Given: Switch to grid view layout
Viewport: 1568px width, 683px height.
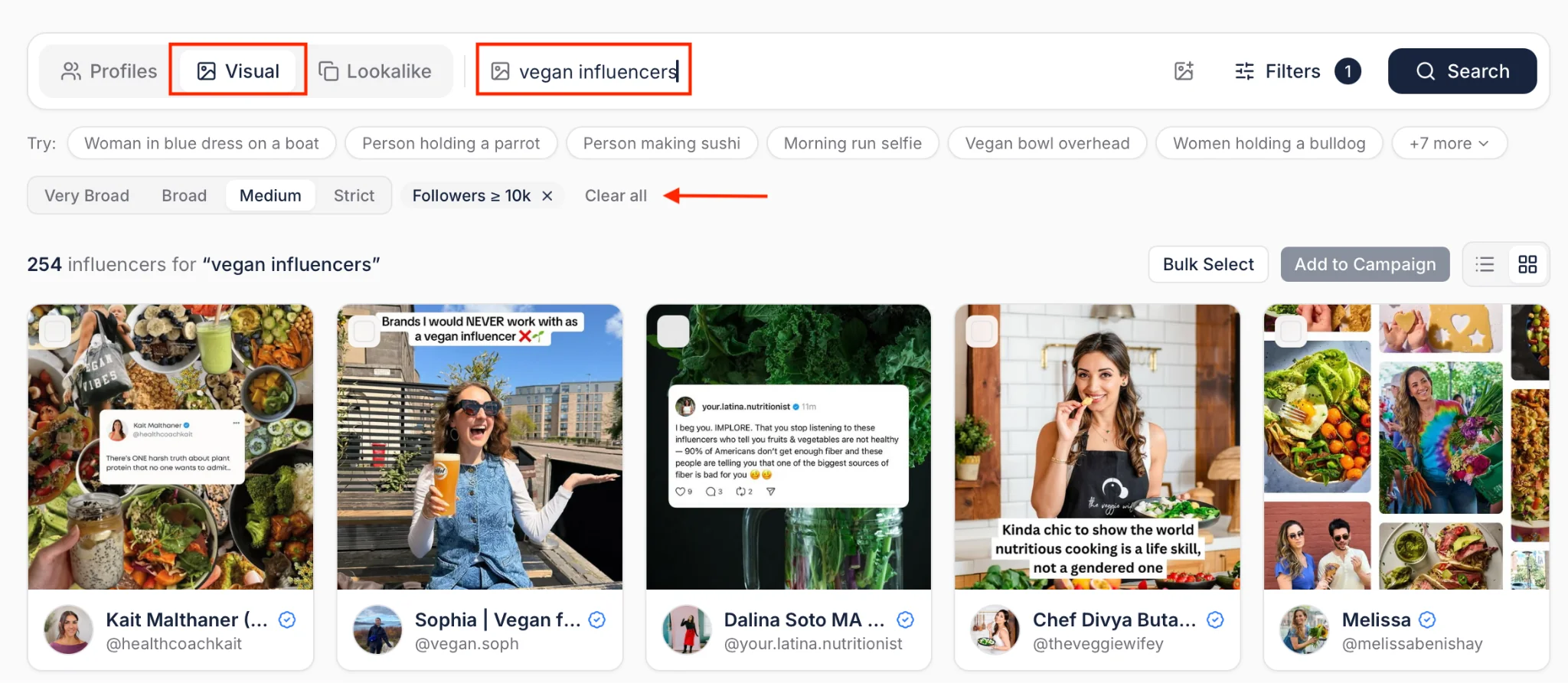Looking at the screenshot, I should (x=1527, y=264).
